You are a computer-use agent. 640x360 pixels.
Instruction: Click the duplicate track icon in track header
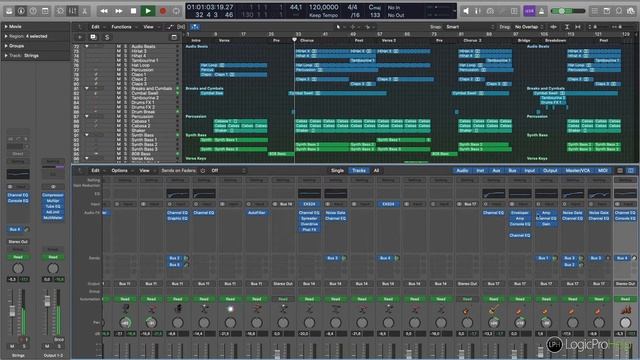[x=93, y=37]
